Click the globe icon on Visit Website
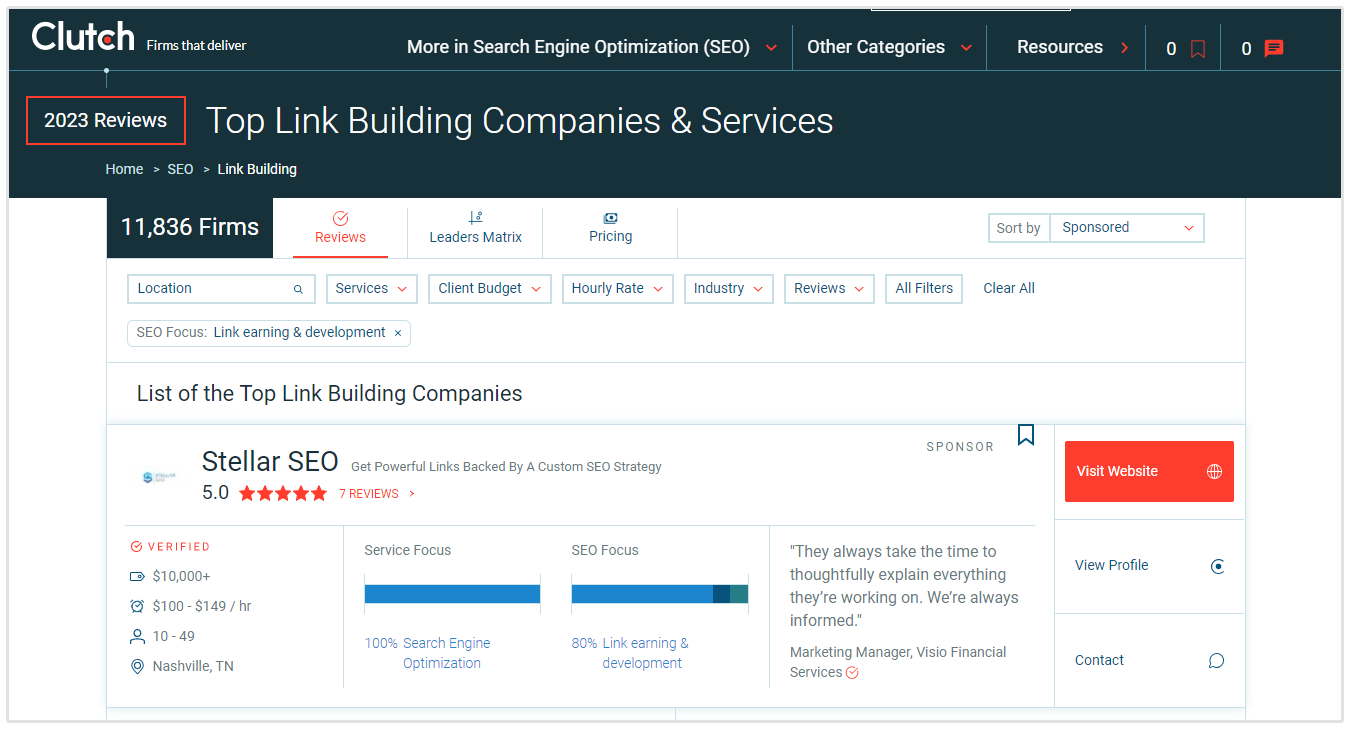Image resolution: width=1350 pixels, height=730 pixels. pos(1214,471)
